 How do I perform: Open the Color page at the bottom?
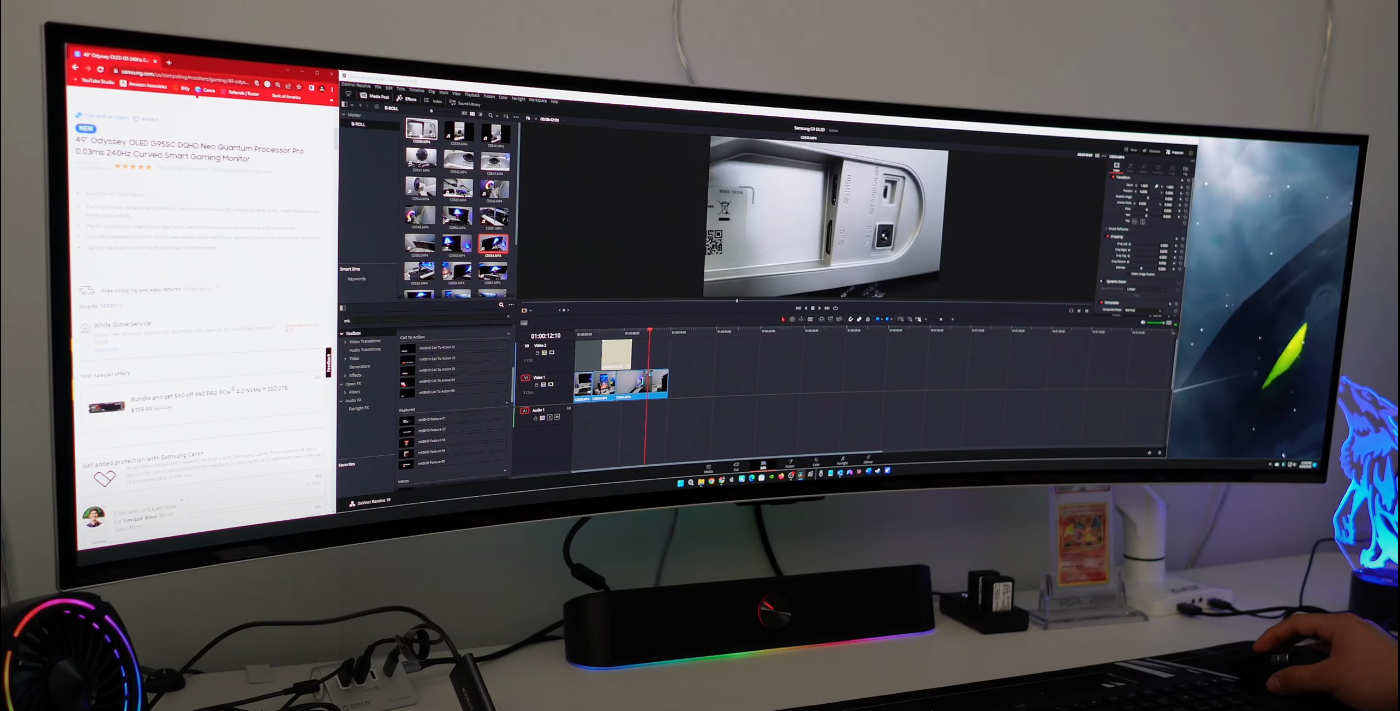816,463
